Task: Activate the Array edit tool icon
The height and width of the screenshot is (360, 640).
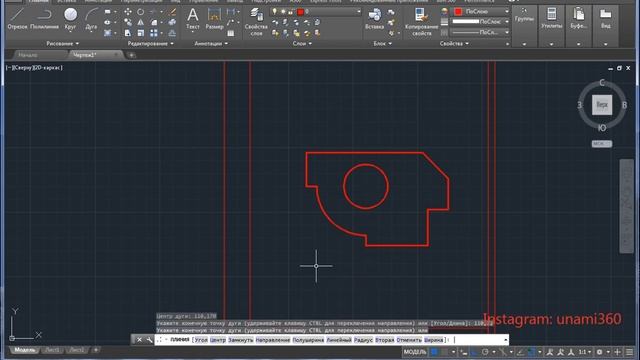Action: click(x=153, y=33)
